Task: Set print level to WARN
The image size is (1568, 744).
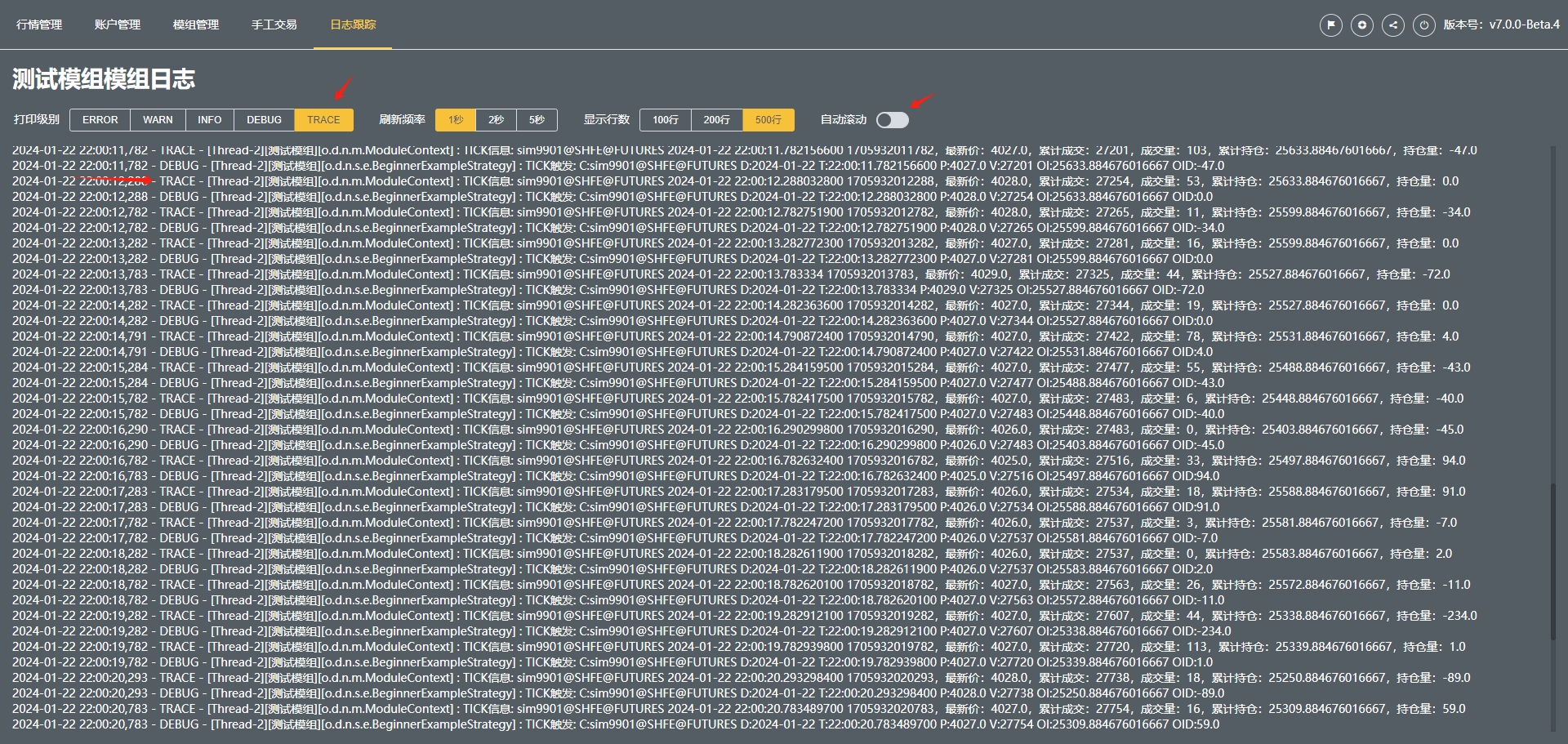Action: coord(158,120)
